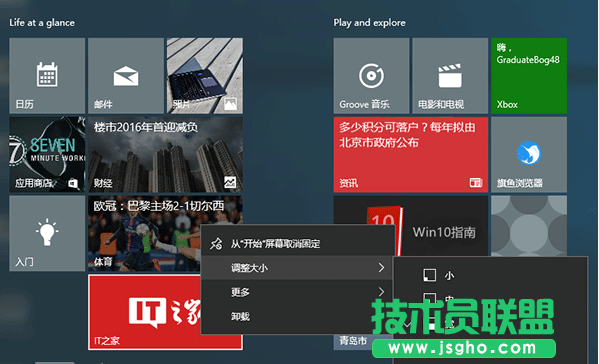Open the 入门 lightbulb tile
Screen dimensions: 599x364
point(47,233)
